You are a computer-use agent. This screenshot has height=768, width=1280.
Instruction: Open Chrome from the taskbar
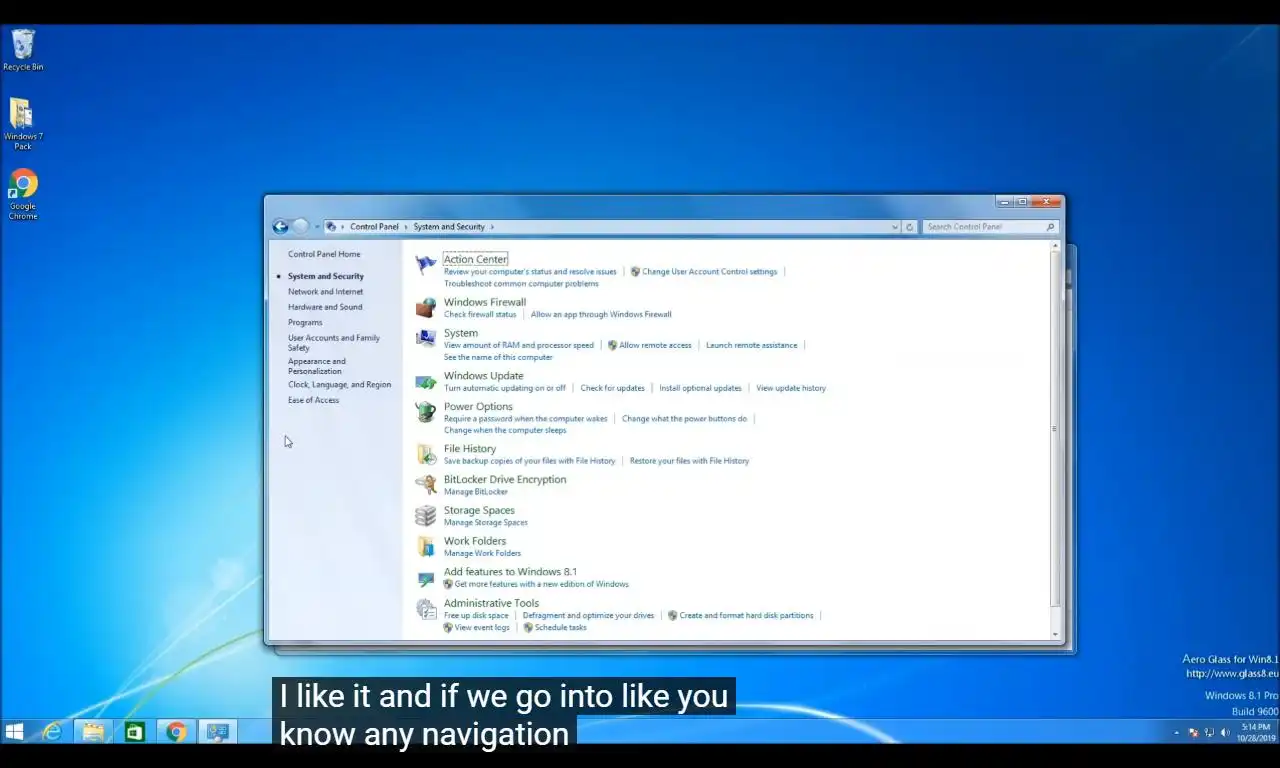point(176,732)
